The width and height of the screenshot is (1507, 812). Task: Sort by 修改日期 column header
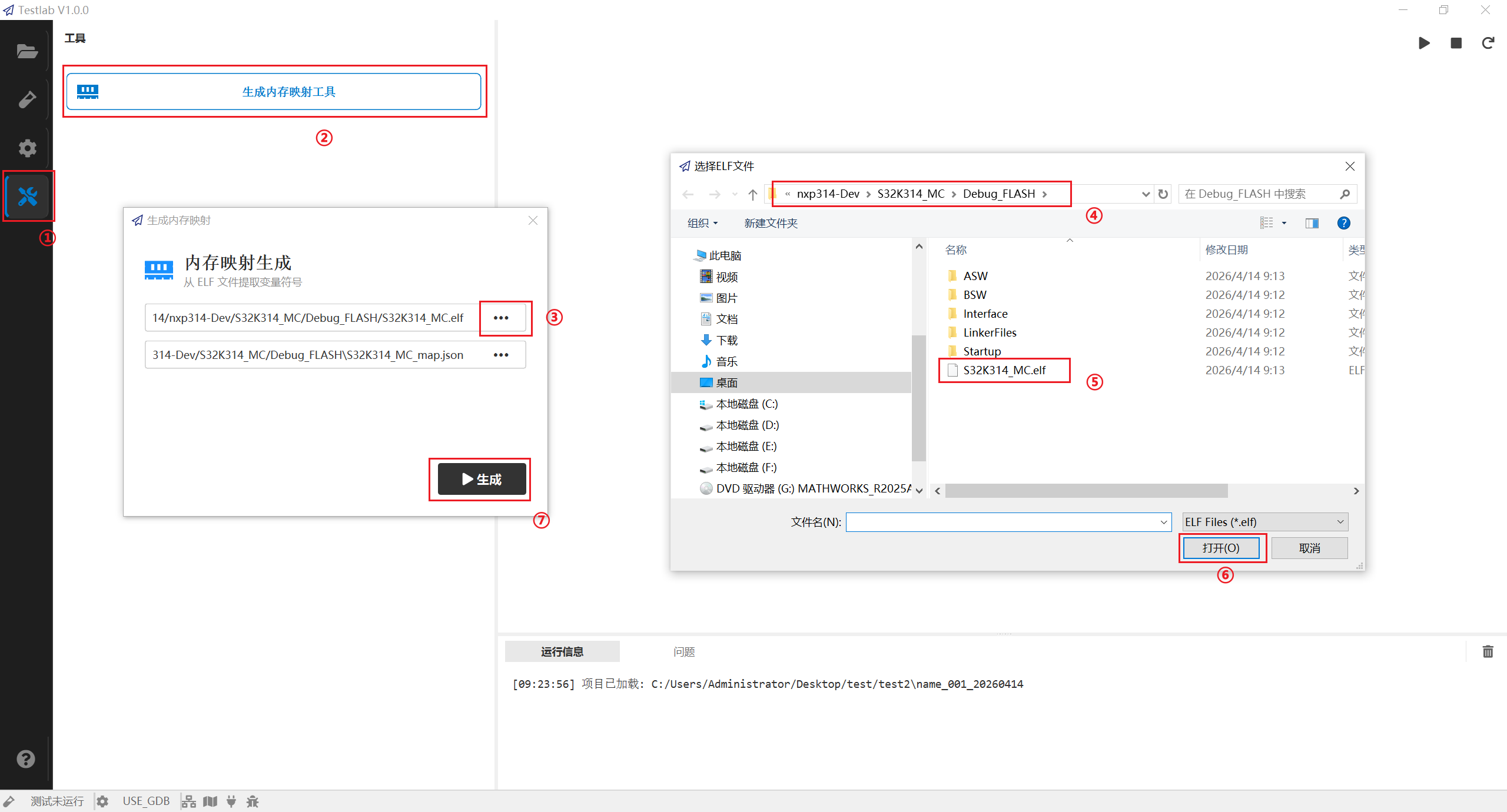1226,249
